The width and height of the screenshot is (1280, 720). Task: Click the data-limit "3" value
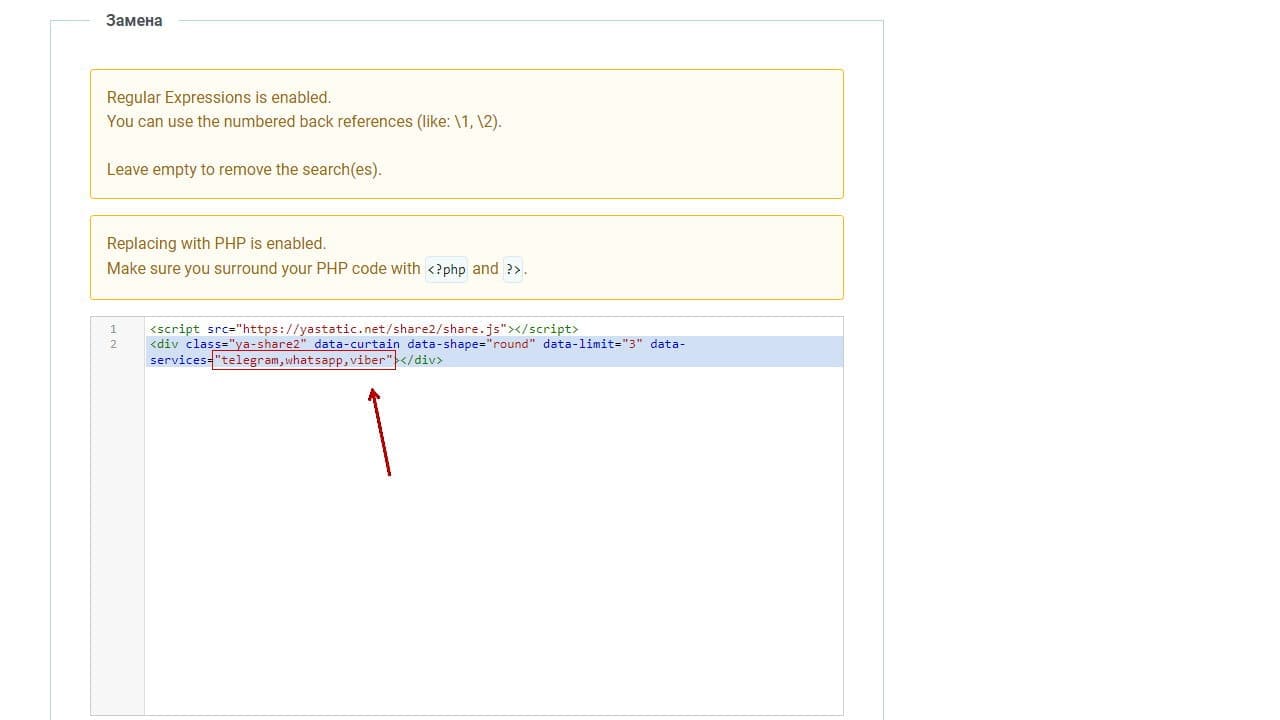pos(631,344)
